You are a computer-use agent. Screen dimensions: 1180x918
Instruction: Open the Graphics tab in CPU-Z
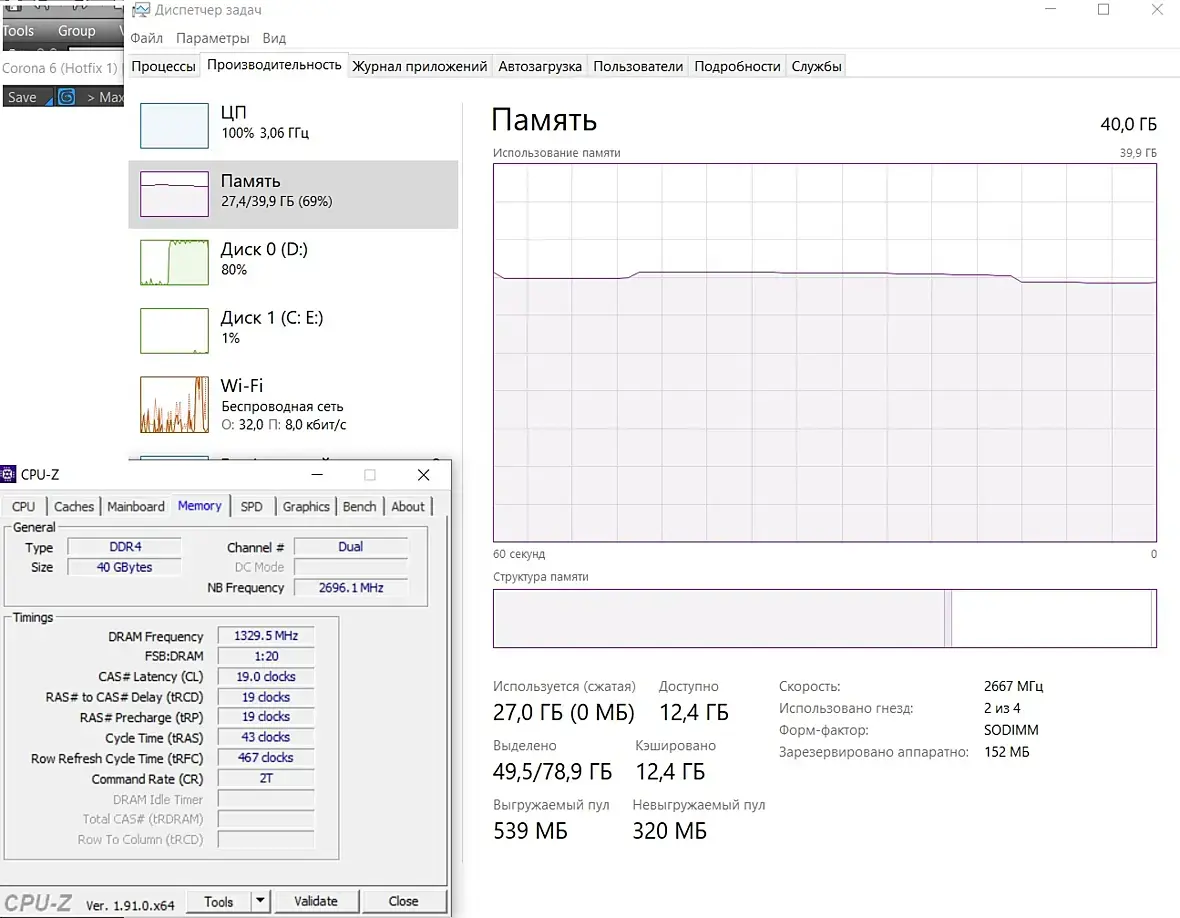click(x=306, y=506)
